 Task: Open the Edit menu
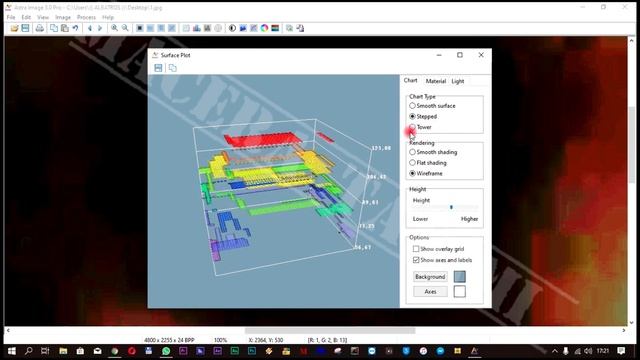[x=26, y=17]
